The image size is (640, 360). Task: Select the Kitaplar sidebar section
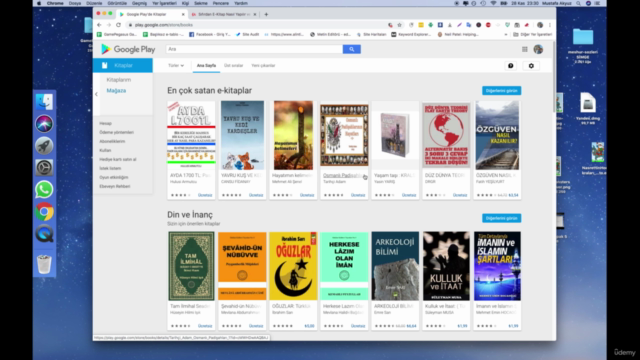point(123,65)
